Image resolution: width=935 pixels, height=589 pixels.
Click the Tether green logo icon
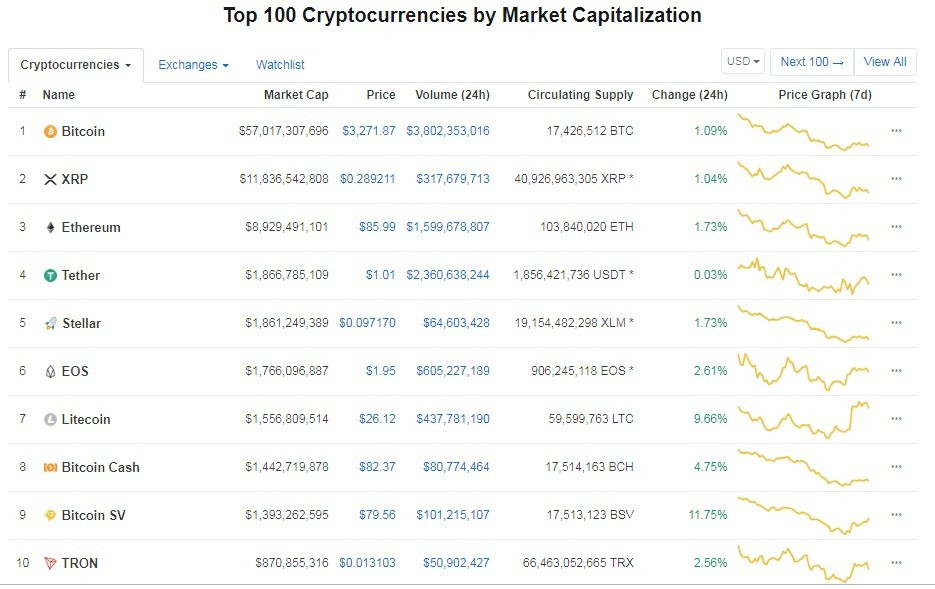tap(50, 275)
